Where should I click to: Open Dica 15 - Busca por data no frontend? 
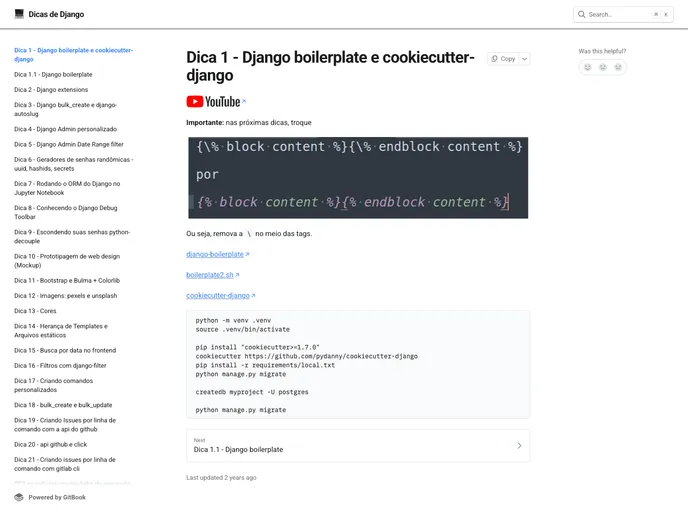click(65, 351)
